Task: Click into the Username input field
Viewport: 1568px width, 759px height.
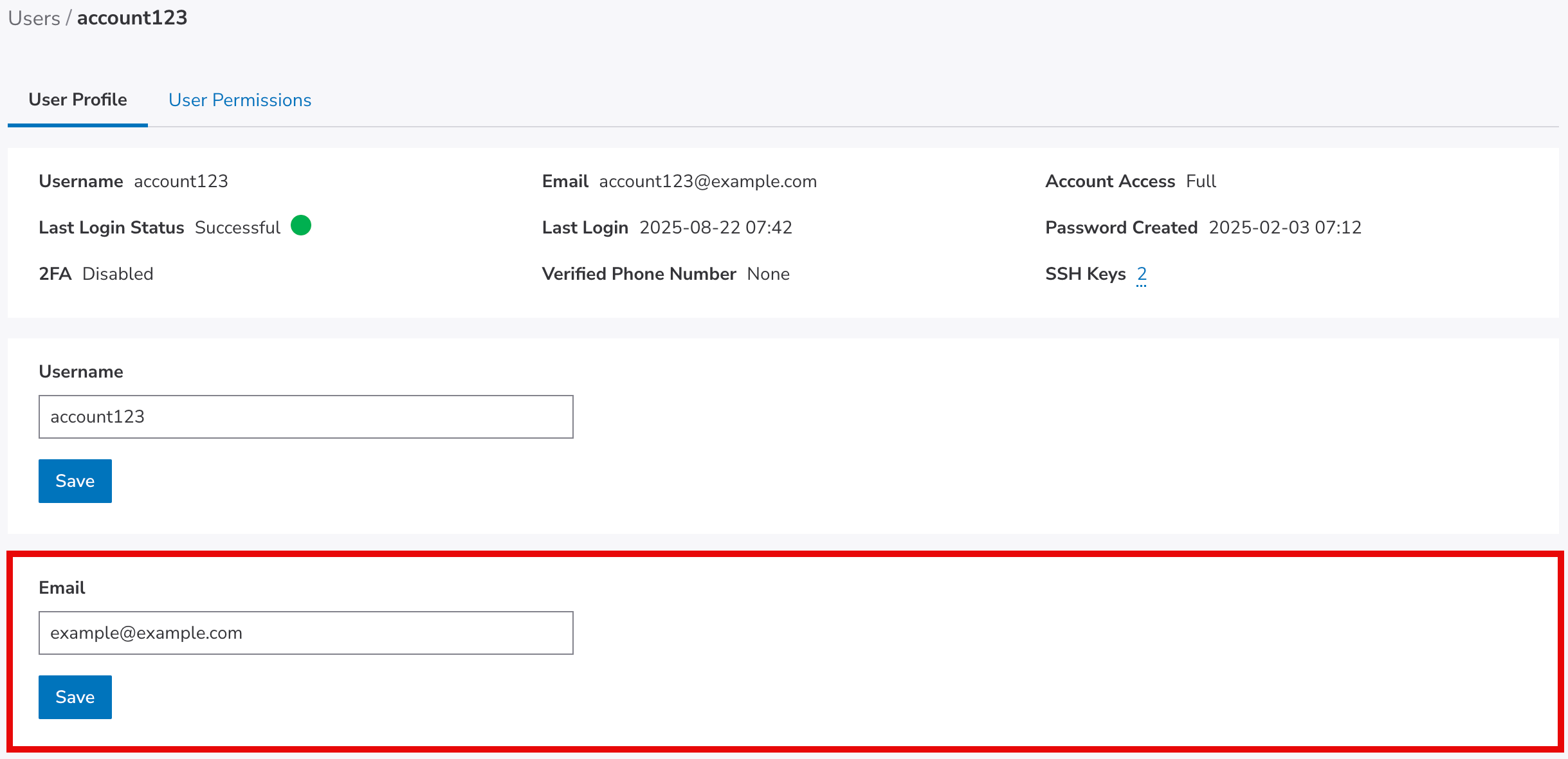Action: 305,417
